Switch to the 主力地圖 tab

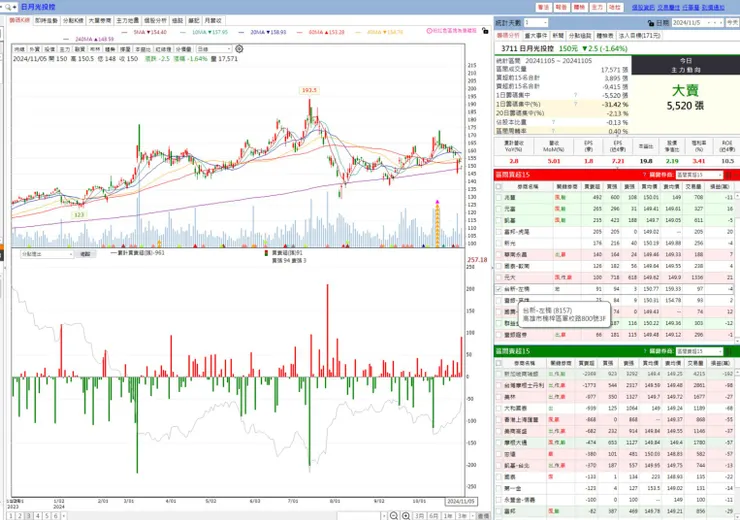(x=127, y=20)
